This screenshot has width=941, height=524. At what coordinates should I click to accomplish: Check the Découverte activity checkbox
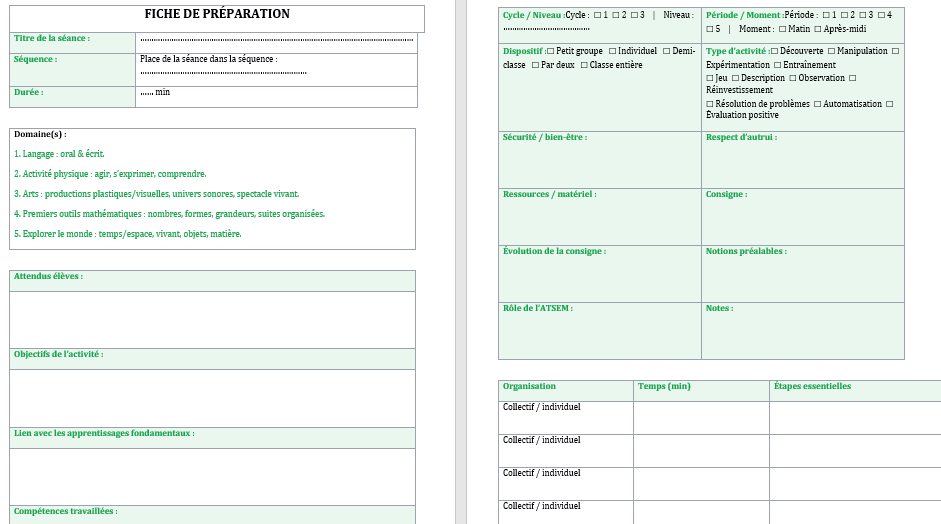pyautogui.click(x=774, y=51)
